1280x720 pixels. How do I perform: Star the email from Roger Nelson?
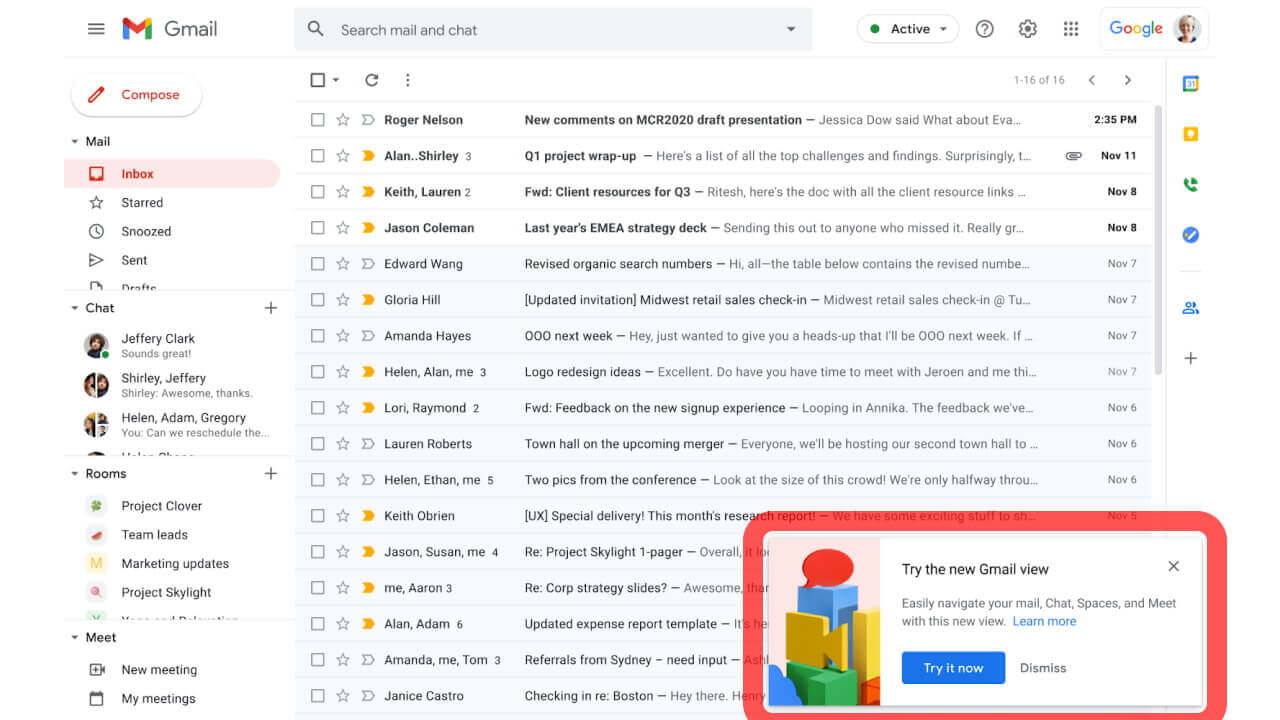click(x=343, y=119)
